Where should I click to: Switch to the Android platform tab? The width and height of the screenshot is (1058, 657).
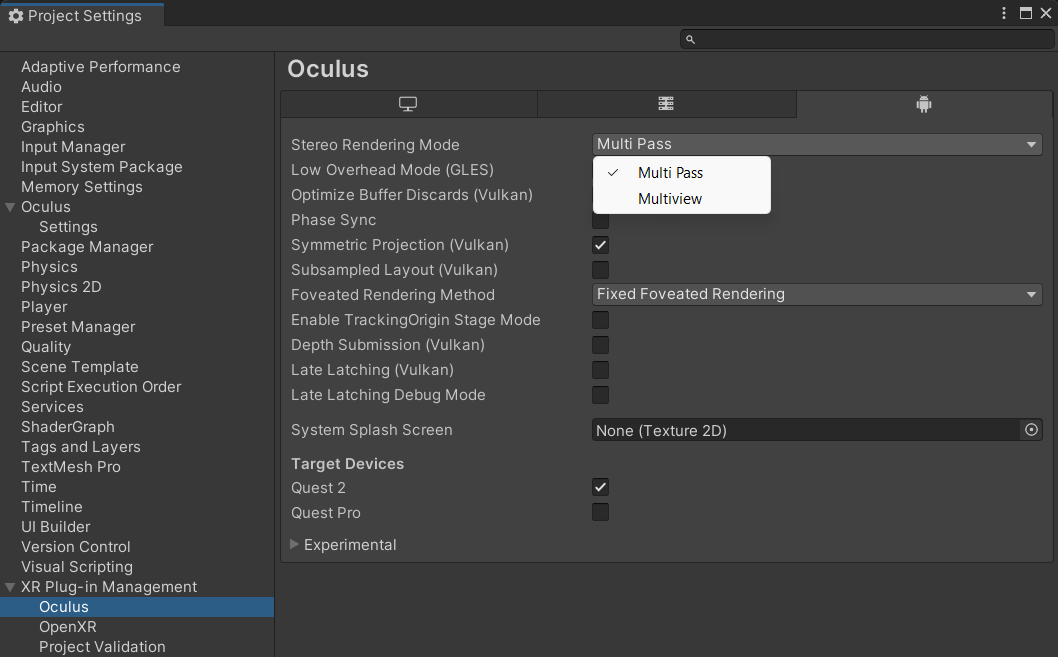point(924,104)
